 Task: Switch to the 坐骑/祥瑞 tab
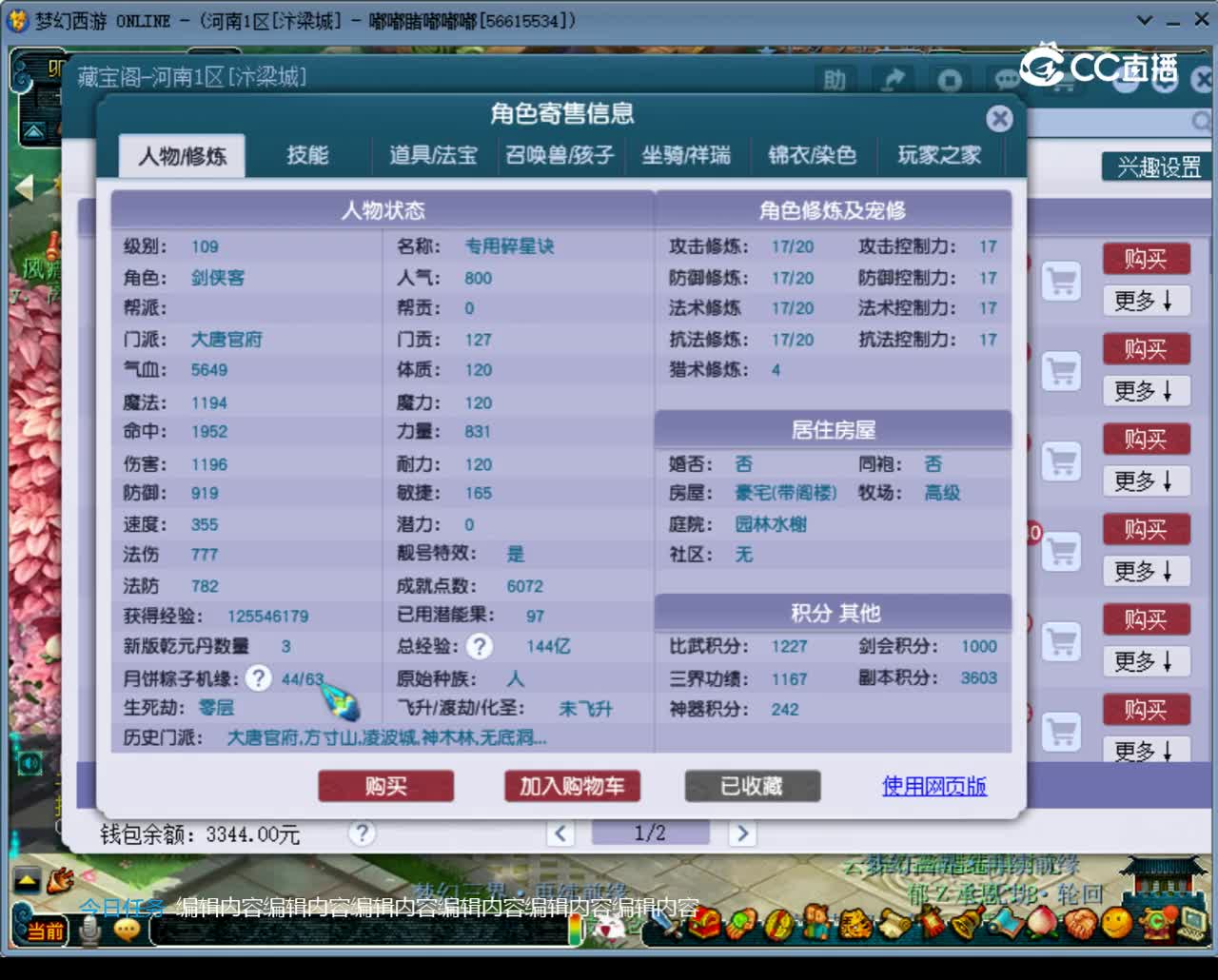pos(686,155)
